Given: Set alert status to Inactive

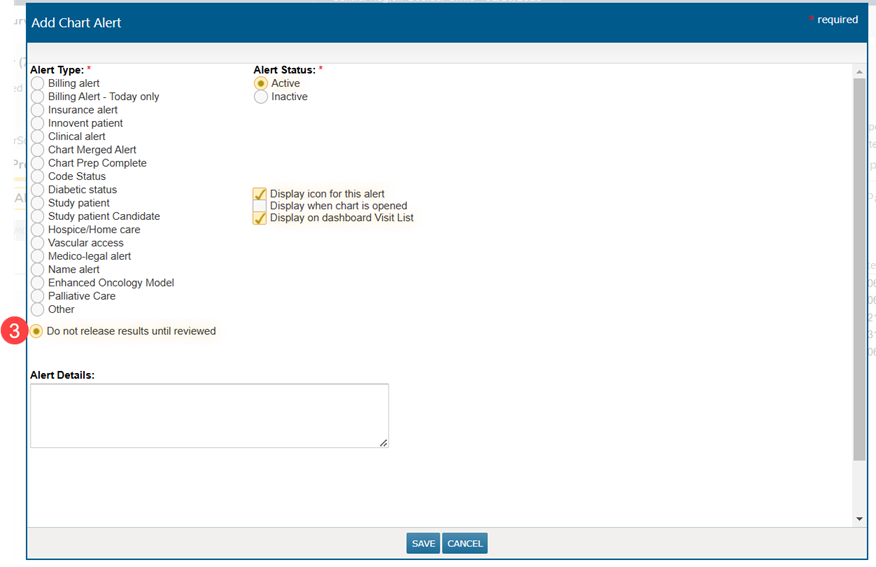Looking at the screenshot, I should point(261,97).
